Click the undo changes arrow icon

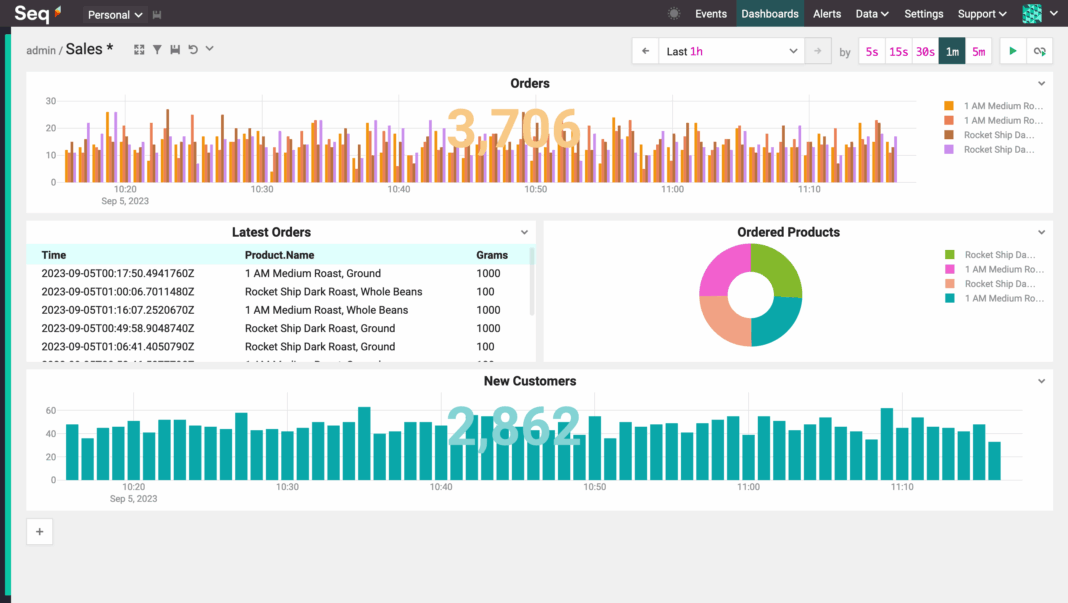193,49
